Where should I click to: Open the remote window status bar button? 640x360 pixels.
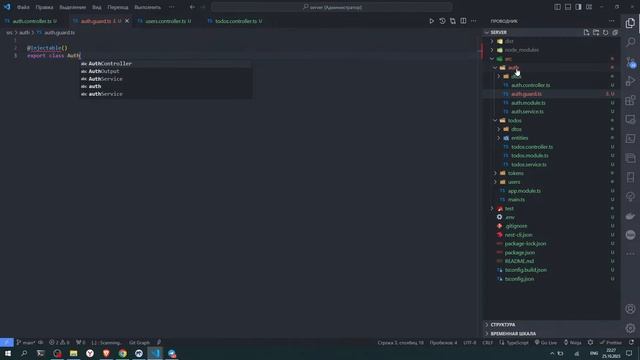click(x=7, y=342)
